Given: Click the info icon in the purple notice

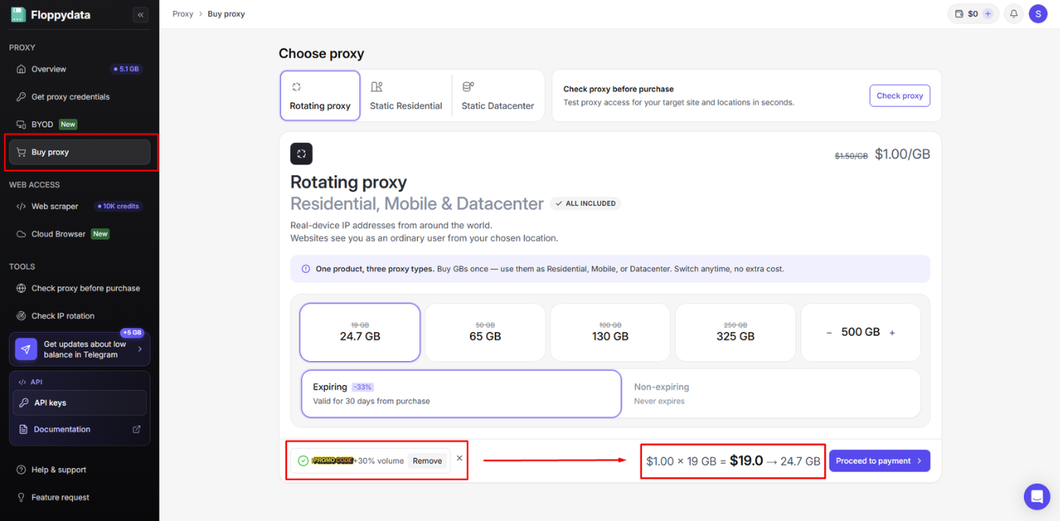Looking at the screenshot, I should (x=306, y=269).
